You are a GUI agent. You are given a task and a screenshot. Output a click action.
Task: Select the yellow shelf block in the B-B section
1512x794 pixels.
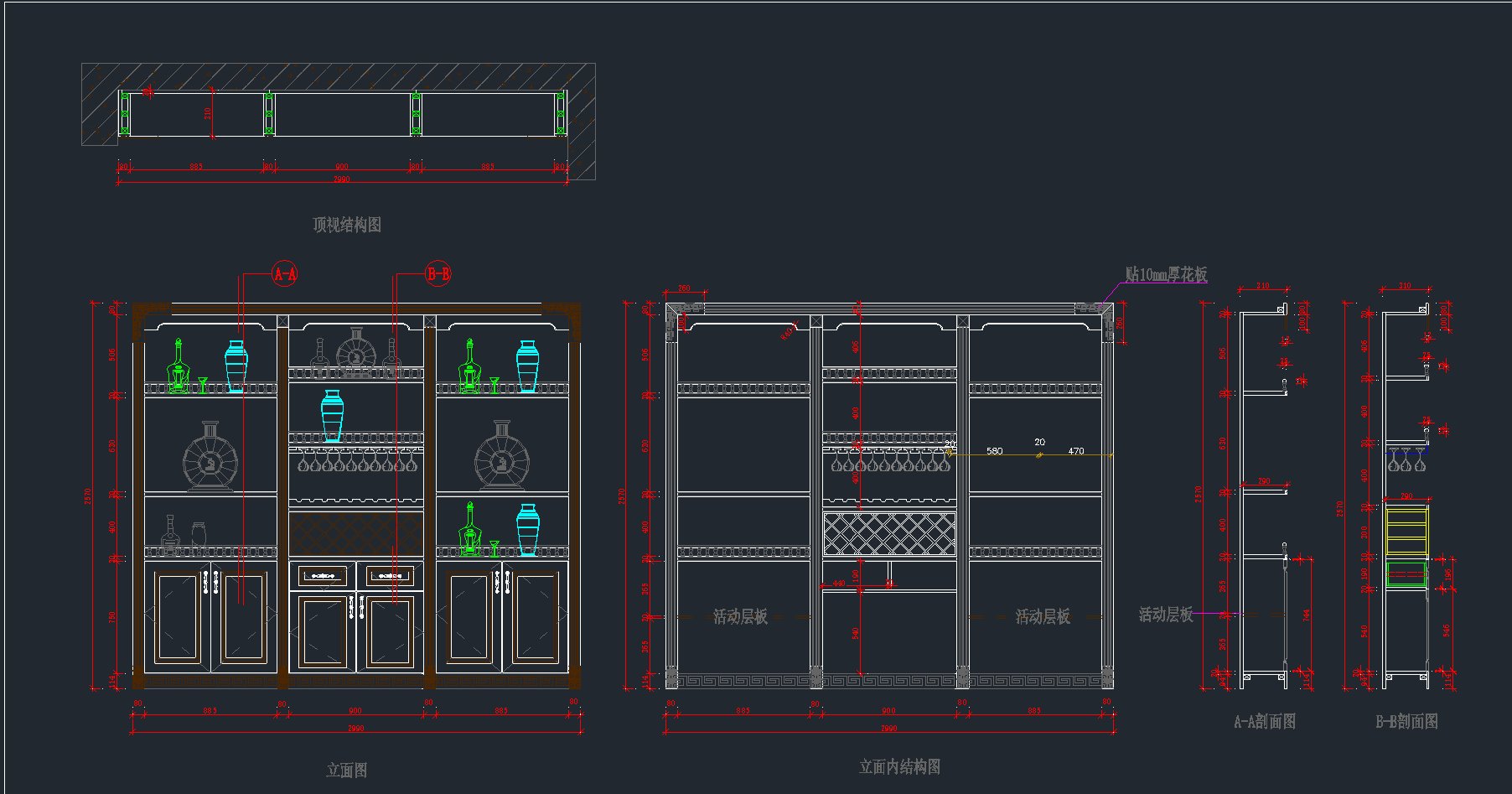(x=1406, y=531)
